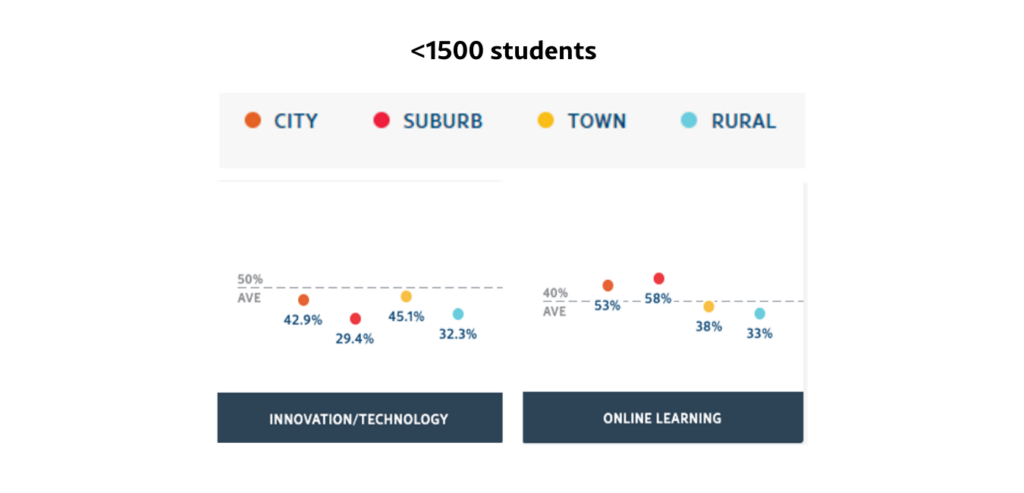The width and height of the screenshot is (1024, 493).
Task: Click the red Suburb legend dot
Action: pyautogui.click(x=381, y=121)
